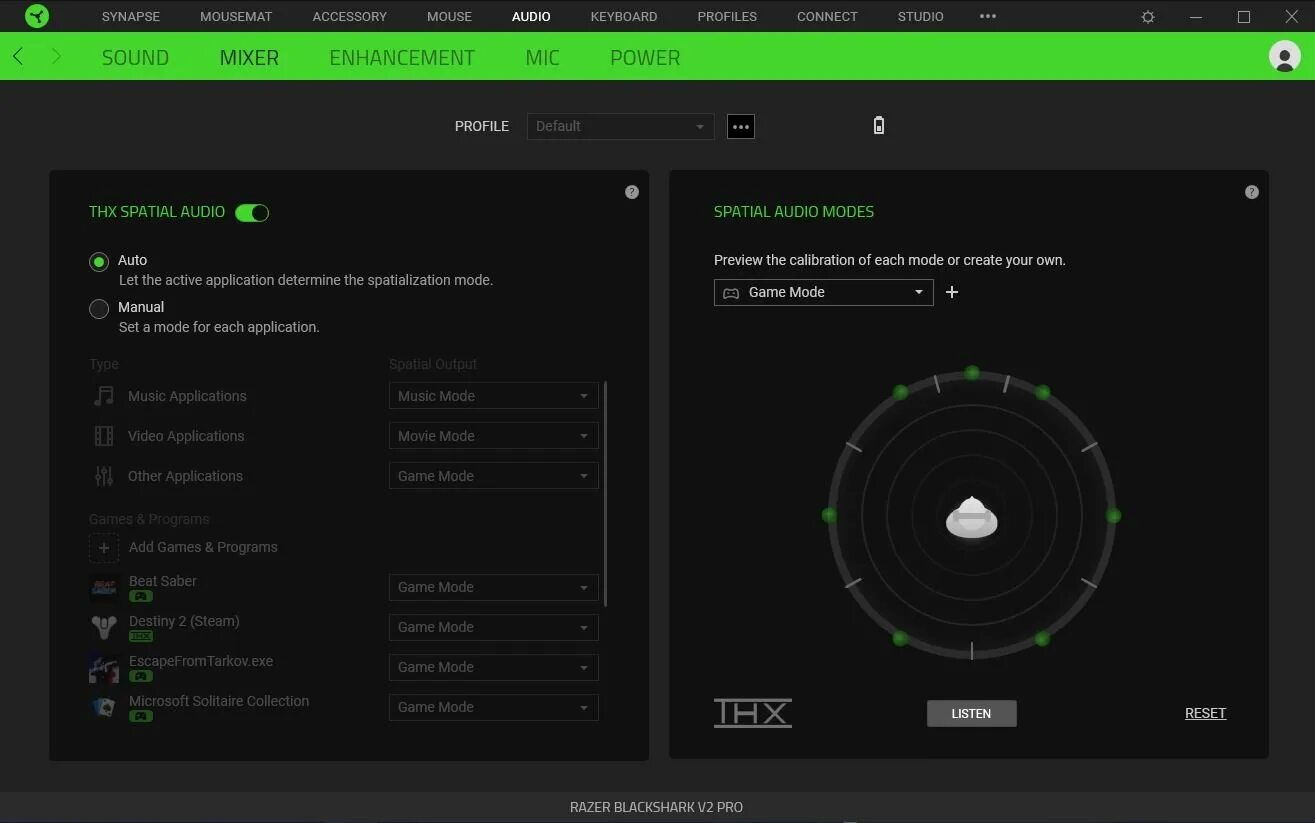The height and width of the screenshot is (823, 1315).
Task: Switch to the POWER tab
Action: (645, 57)
